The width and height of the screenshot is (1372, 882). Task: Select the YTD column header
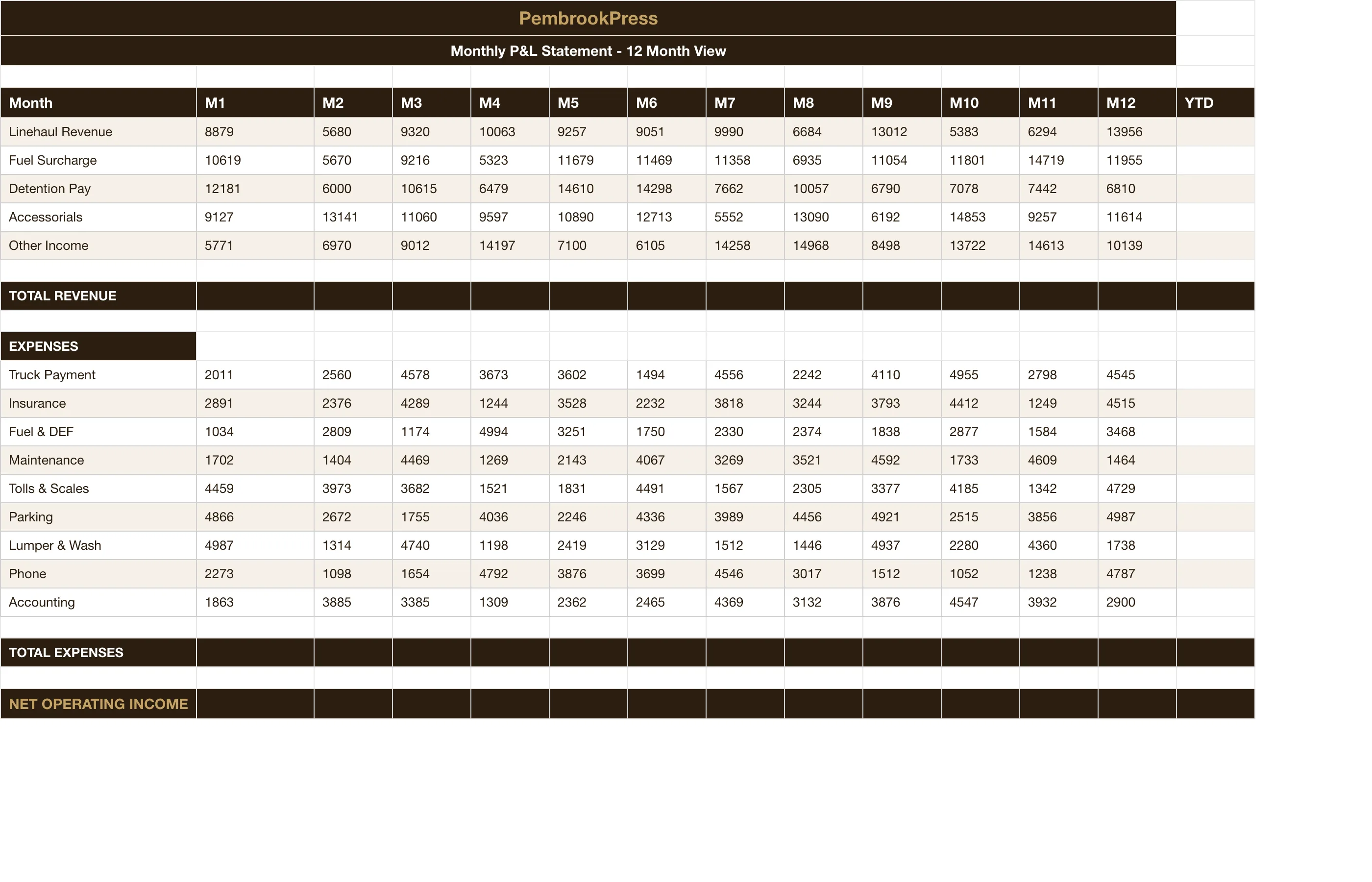pos(1215,102)
